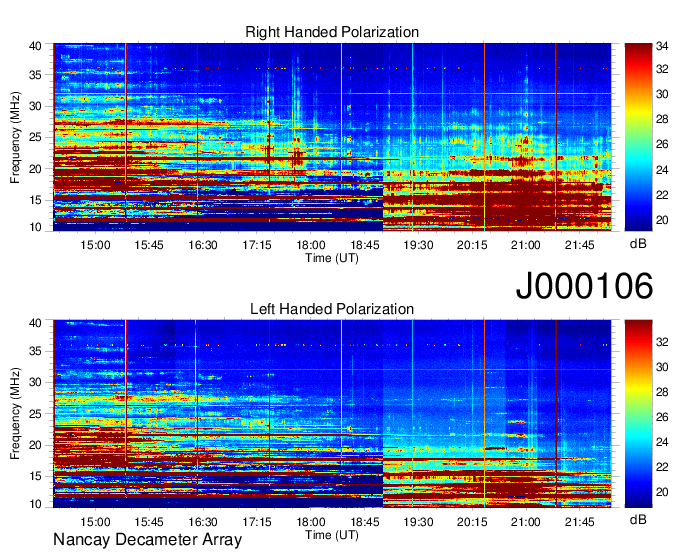The image size is (680, 552).
Task: Click the 10 MHz tick of Right Handed plot
Action: pos(36,227)
